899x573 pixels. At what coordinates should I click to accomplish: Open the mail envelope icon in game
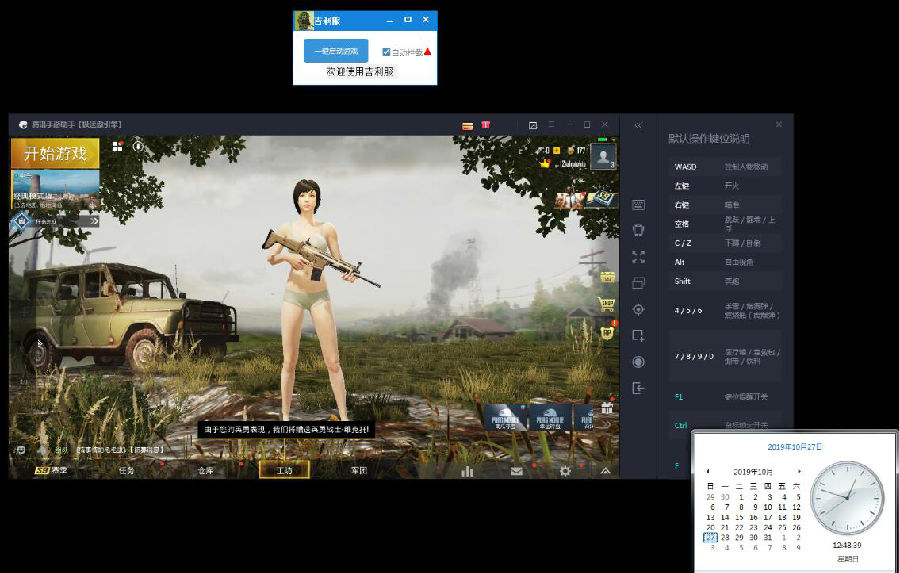(517, 471)
